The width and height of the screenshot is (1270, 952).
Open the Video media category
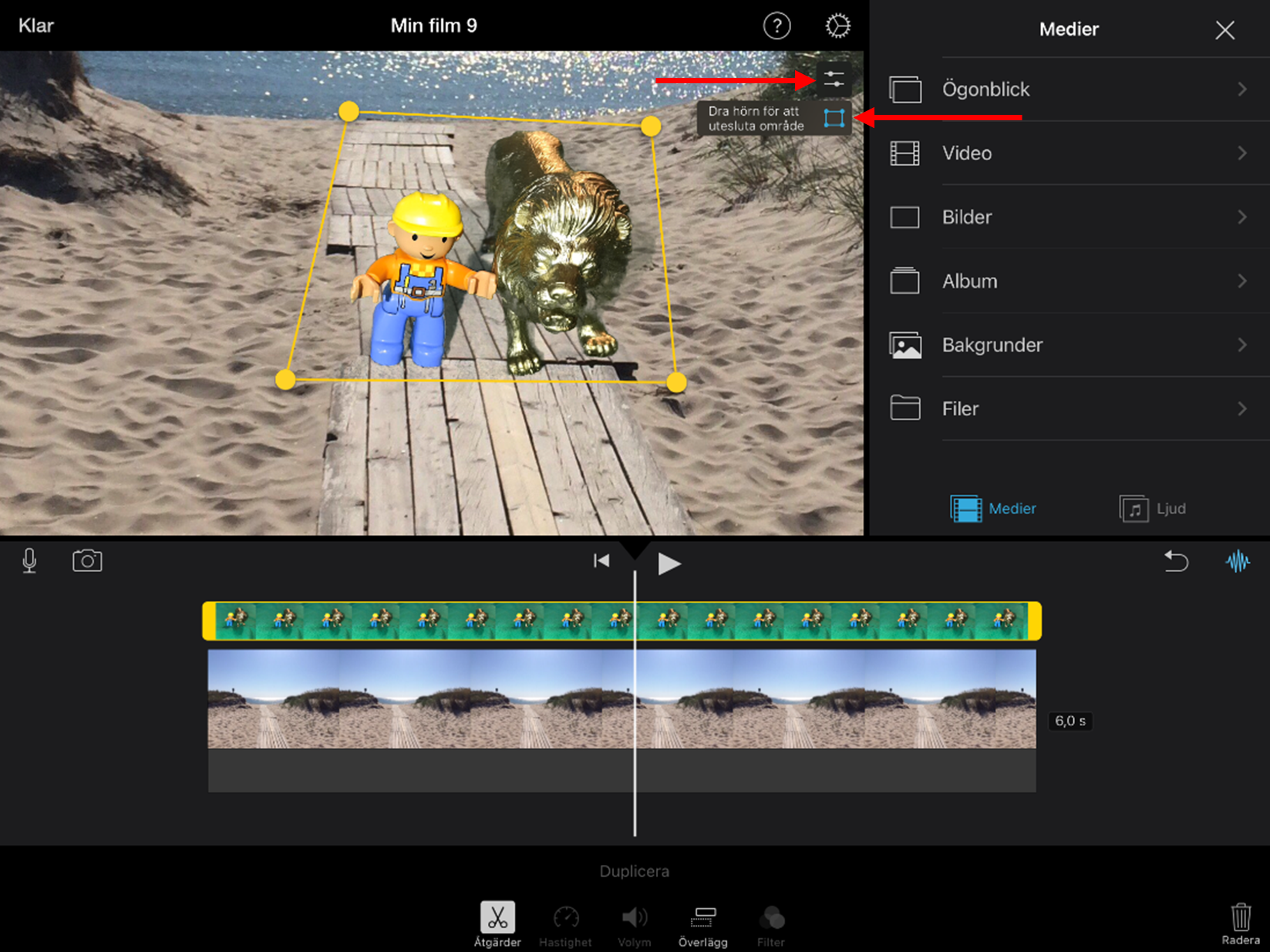[x=1070, y=153]
